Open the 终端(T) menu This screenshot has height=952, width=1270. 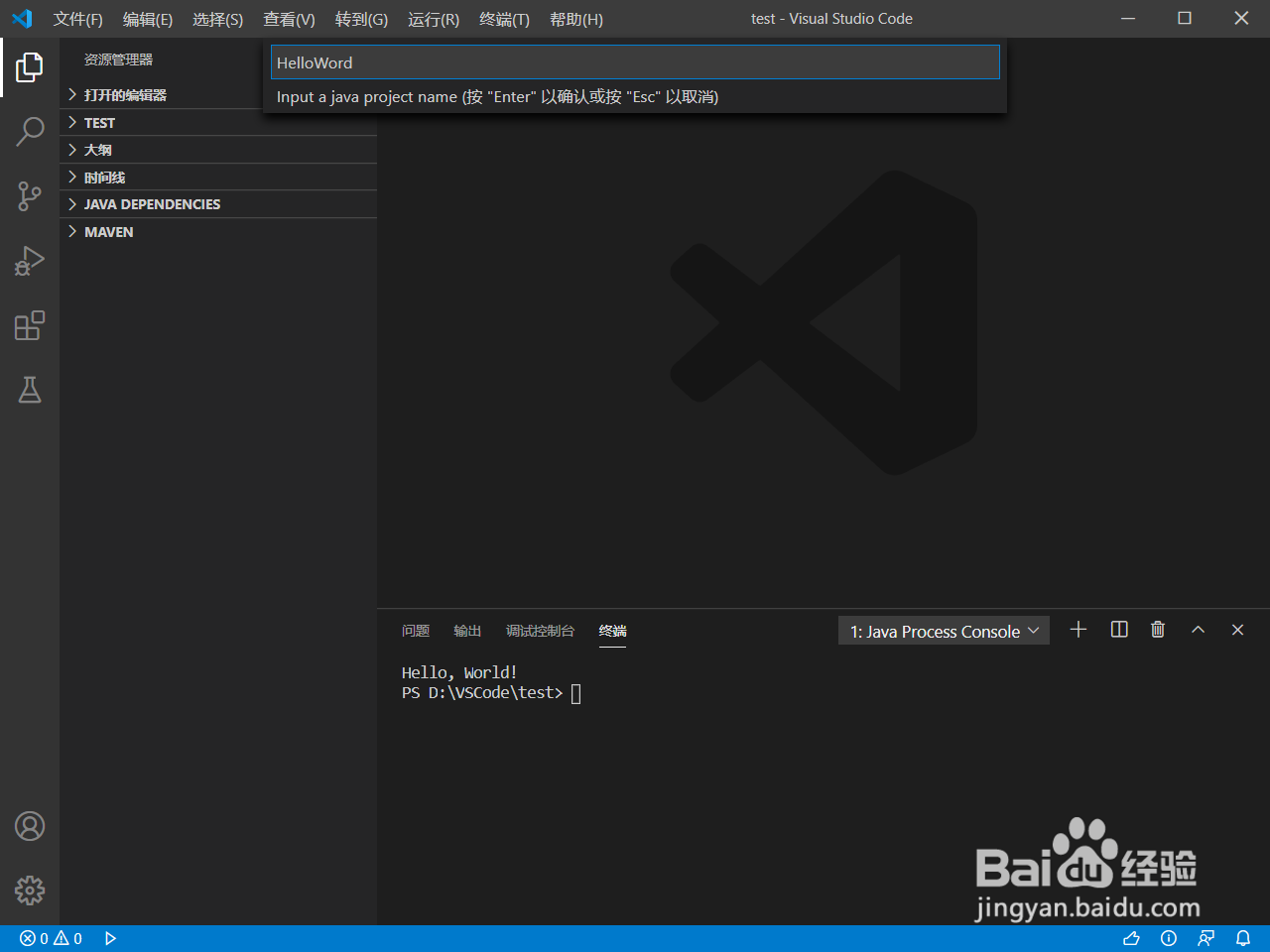(504, 20)
